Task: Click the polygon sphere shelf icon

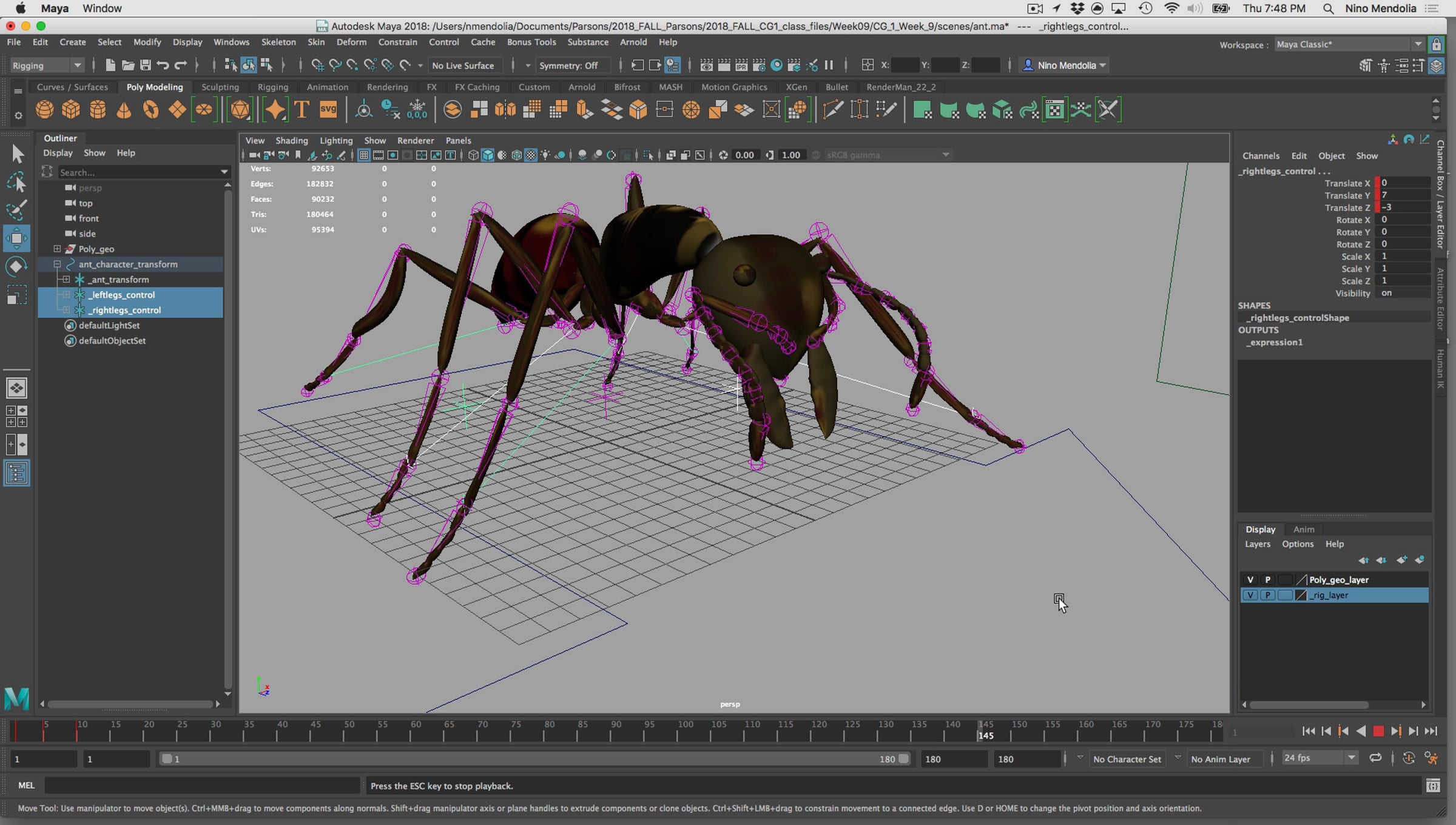Action: coord(44,110)
